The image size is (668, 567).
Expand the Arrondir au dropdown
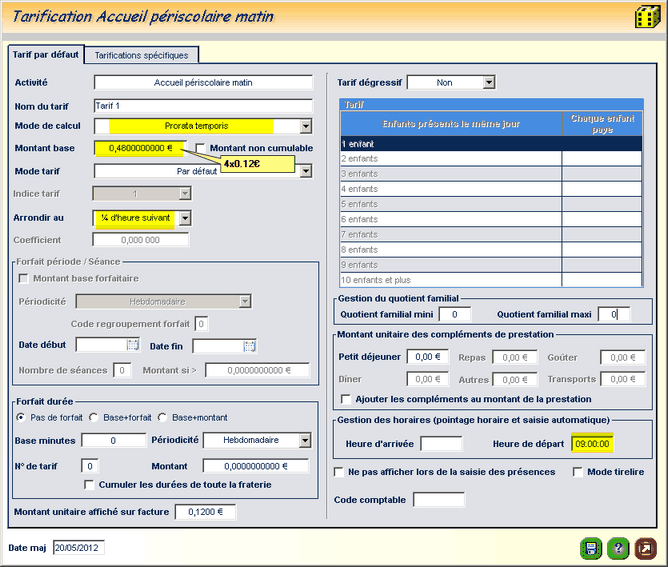click(x=184, y=218)
